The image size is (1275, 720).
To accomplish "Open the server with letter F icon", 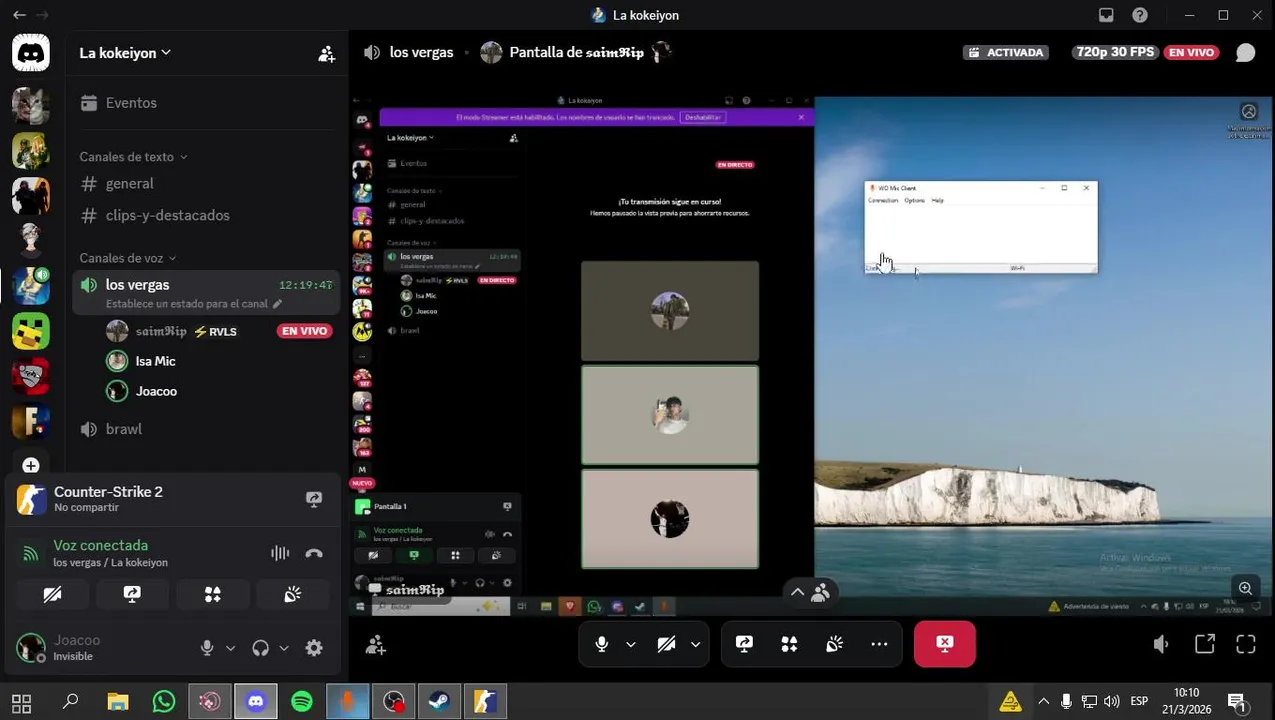I will coord(31,421).
